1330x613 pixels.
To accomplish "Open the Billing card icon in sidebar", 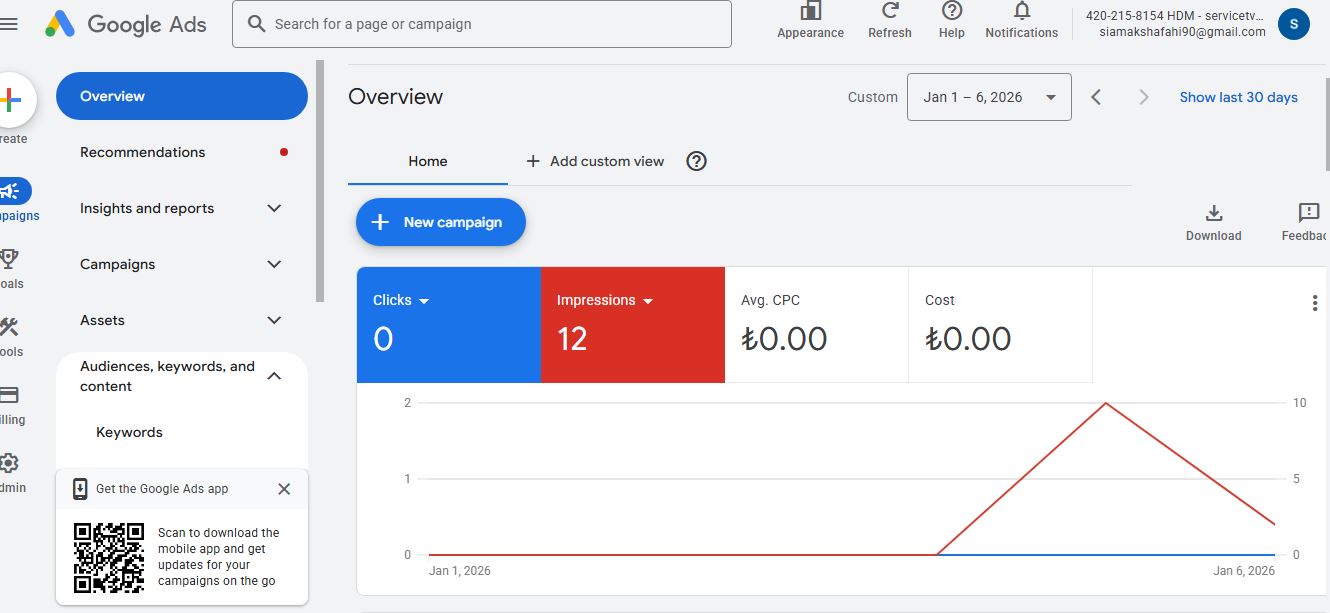I will click(9, 395).
